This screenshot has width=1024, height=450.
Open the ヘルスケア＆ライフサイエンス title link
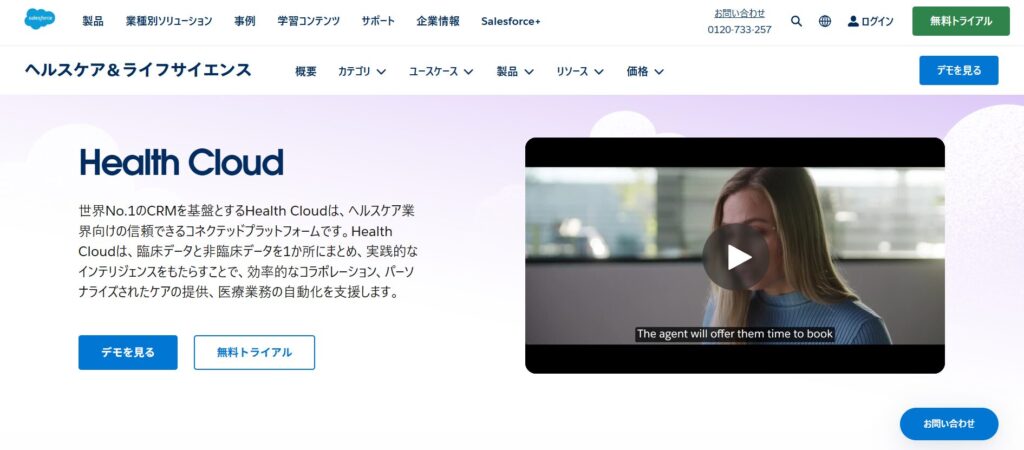click(x=138, y=70)
